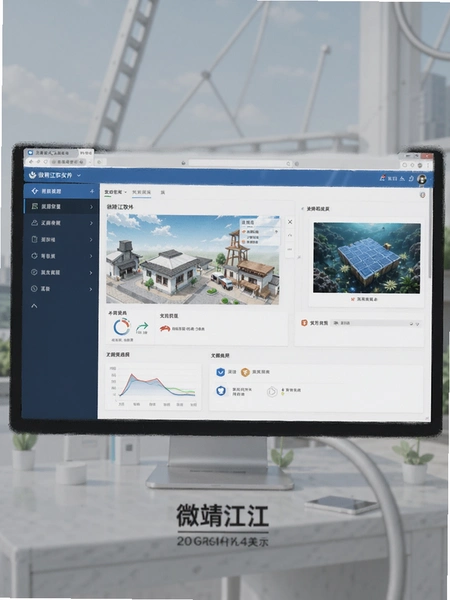Click the minus icon beside the scene
This screenshot has height=600, width=450.
click(x=290, y=249)
